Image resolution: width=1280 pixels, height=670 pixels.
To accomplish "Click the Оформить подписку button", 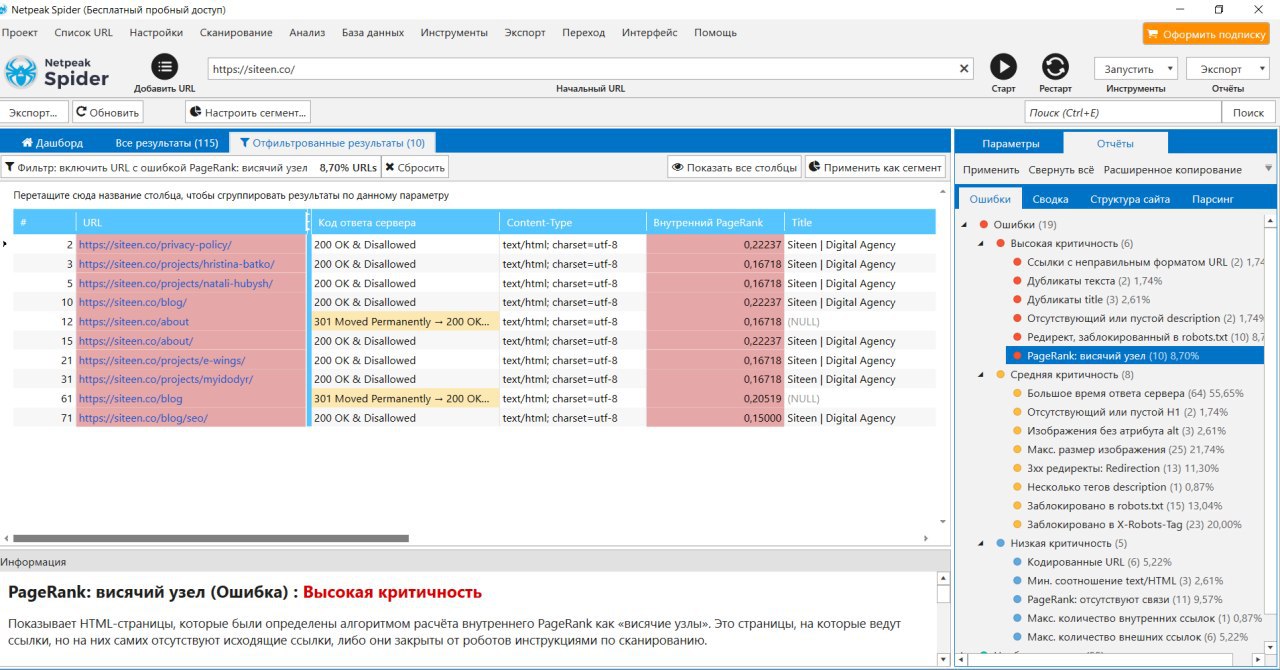I will [1205, 34].
